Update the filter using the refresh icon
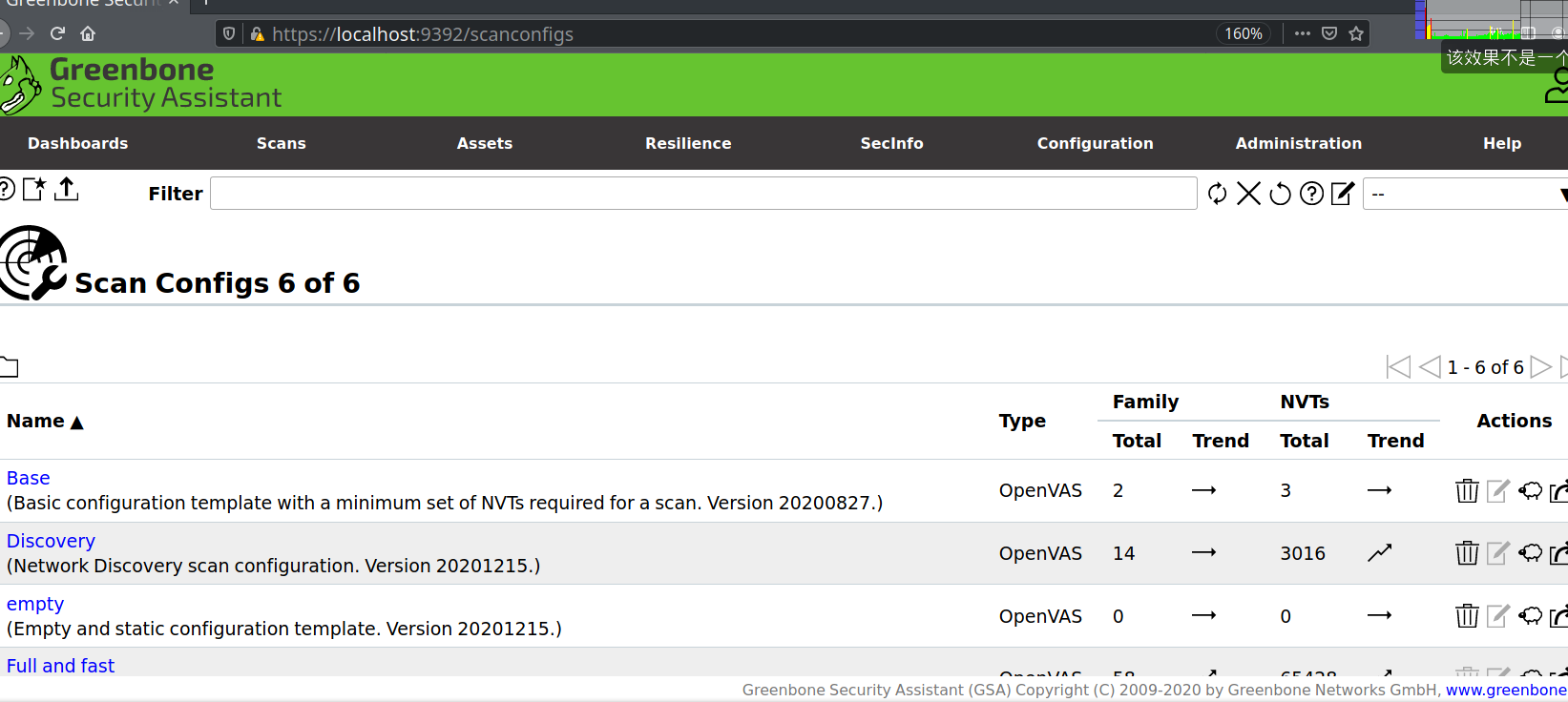 pyautogui.click(x=1217, y=194)
